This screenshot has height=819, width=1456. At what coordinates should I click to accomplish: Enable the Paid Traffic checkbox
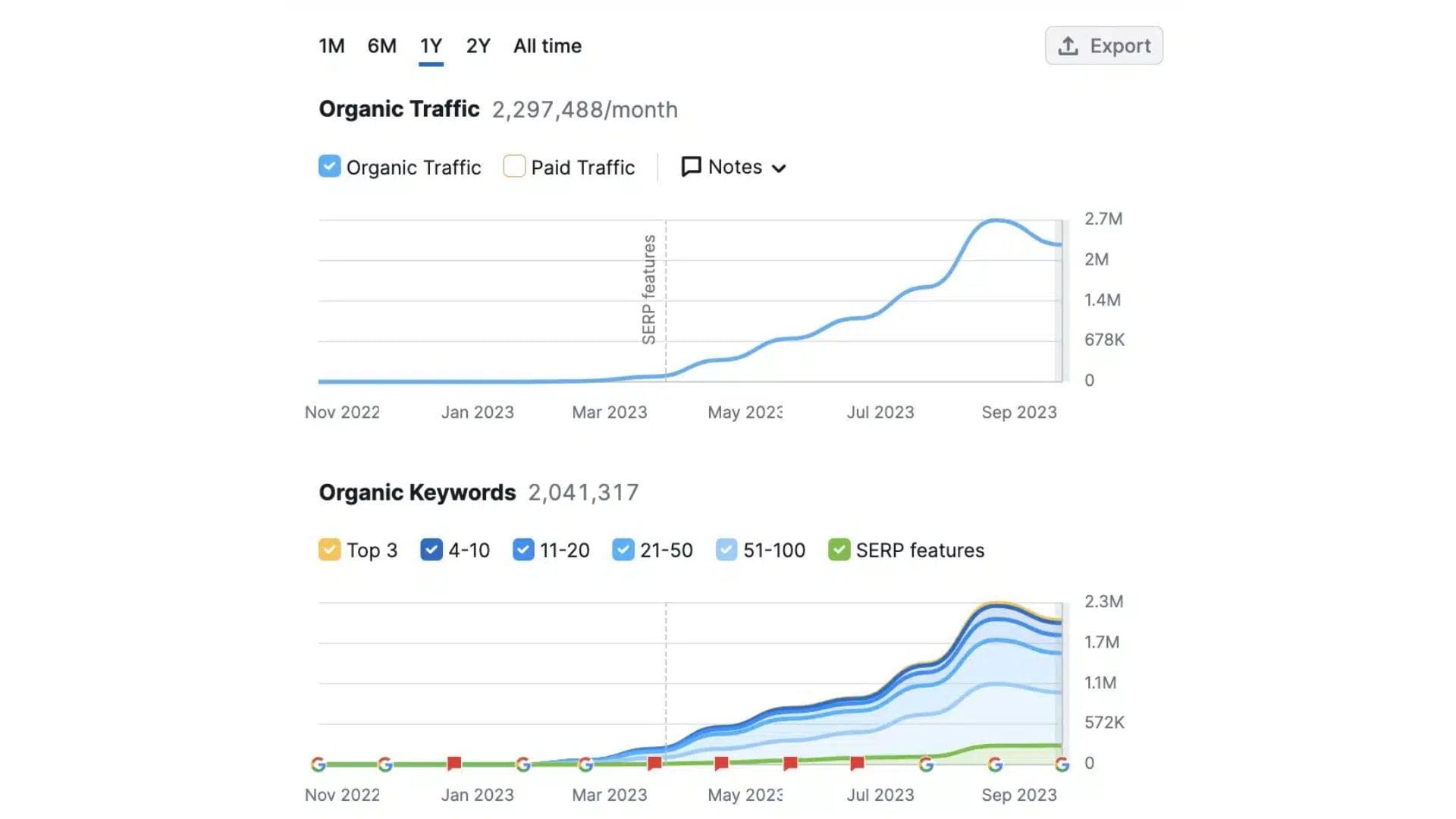pos(514,166)
